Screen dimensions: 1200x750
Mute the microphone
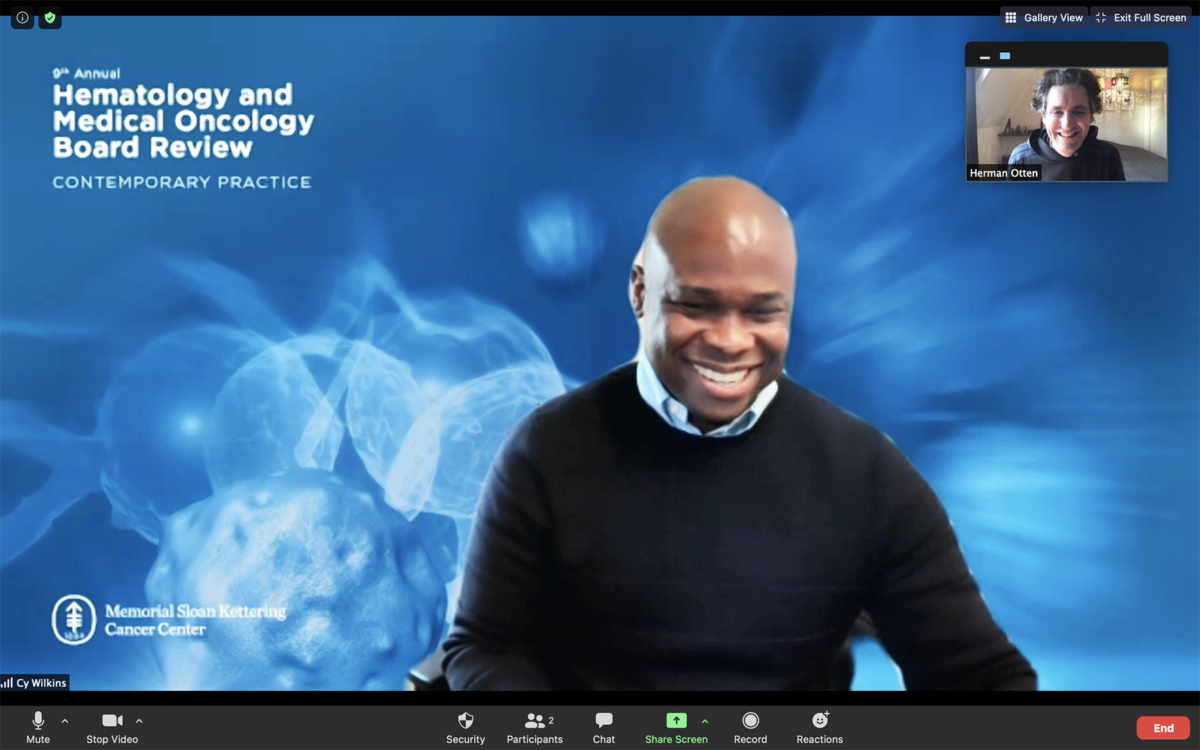click(38, 727)
